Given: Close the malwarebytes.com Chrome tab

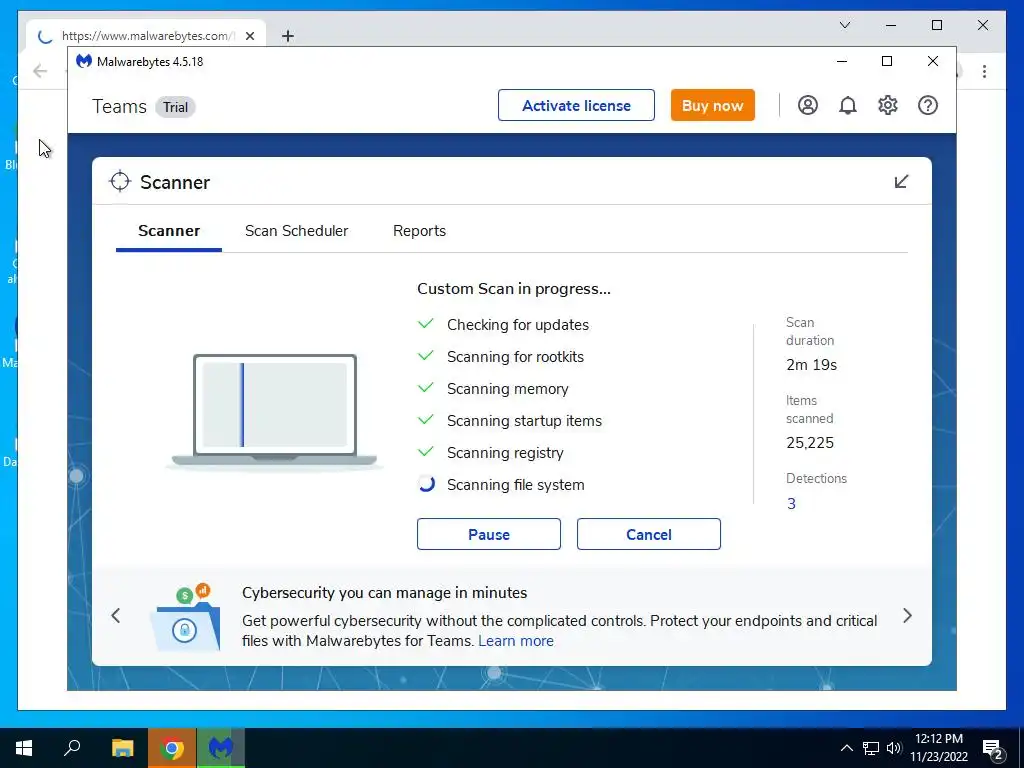Looking at the screenshot, I should (250, 36).
